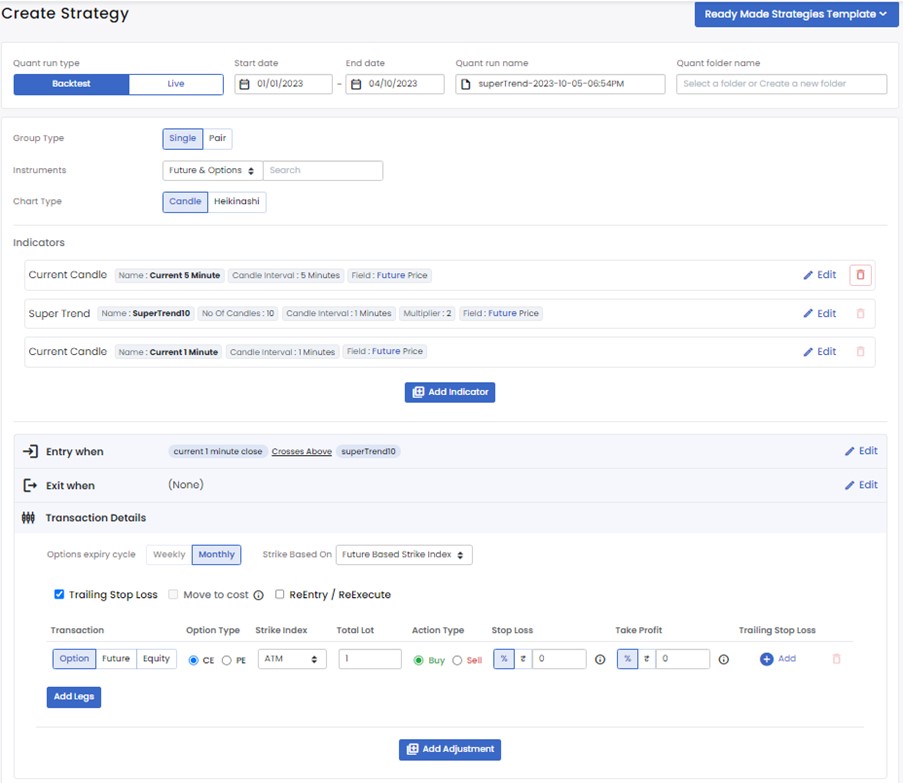The height and width of the screenshot is (783, 903).
Task: Select the PE option type radio button
Action: pyautogui.click(x=227, y=660)
